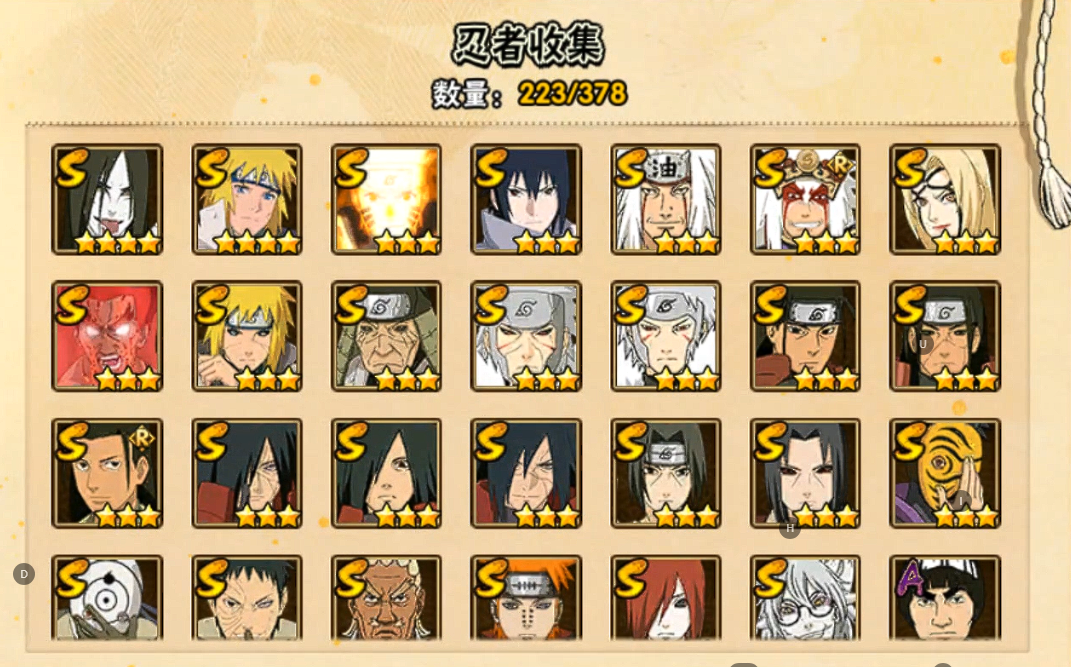Click the collection count 223/378

pyautogui.click(x=572, y=94)
